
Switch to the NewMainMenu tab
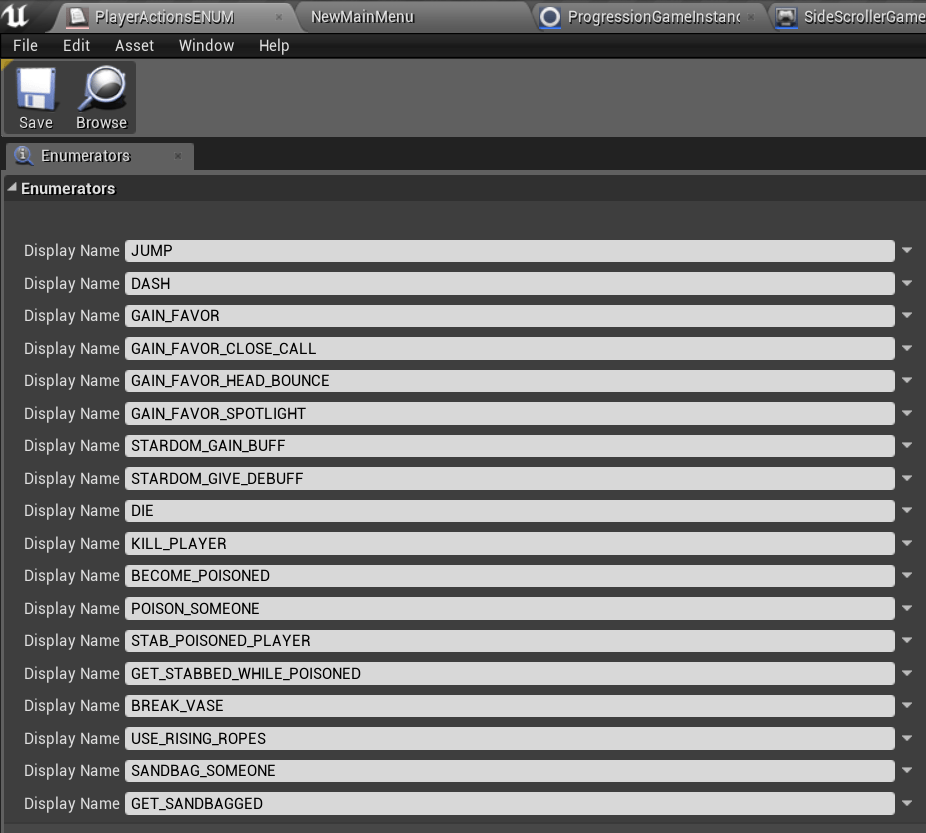[x=362, y=17]
